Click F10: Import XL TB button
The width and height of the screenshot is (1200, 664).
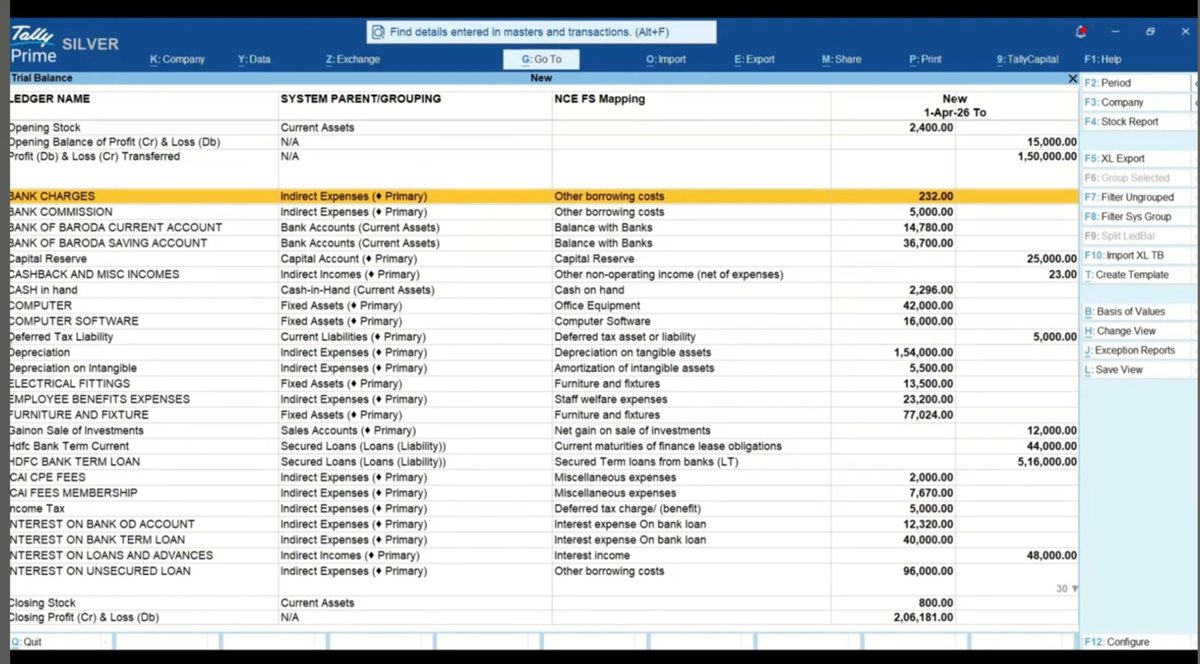(1137, 255)
